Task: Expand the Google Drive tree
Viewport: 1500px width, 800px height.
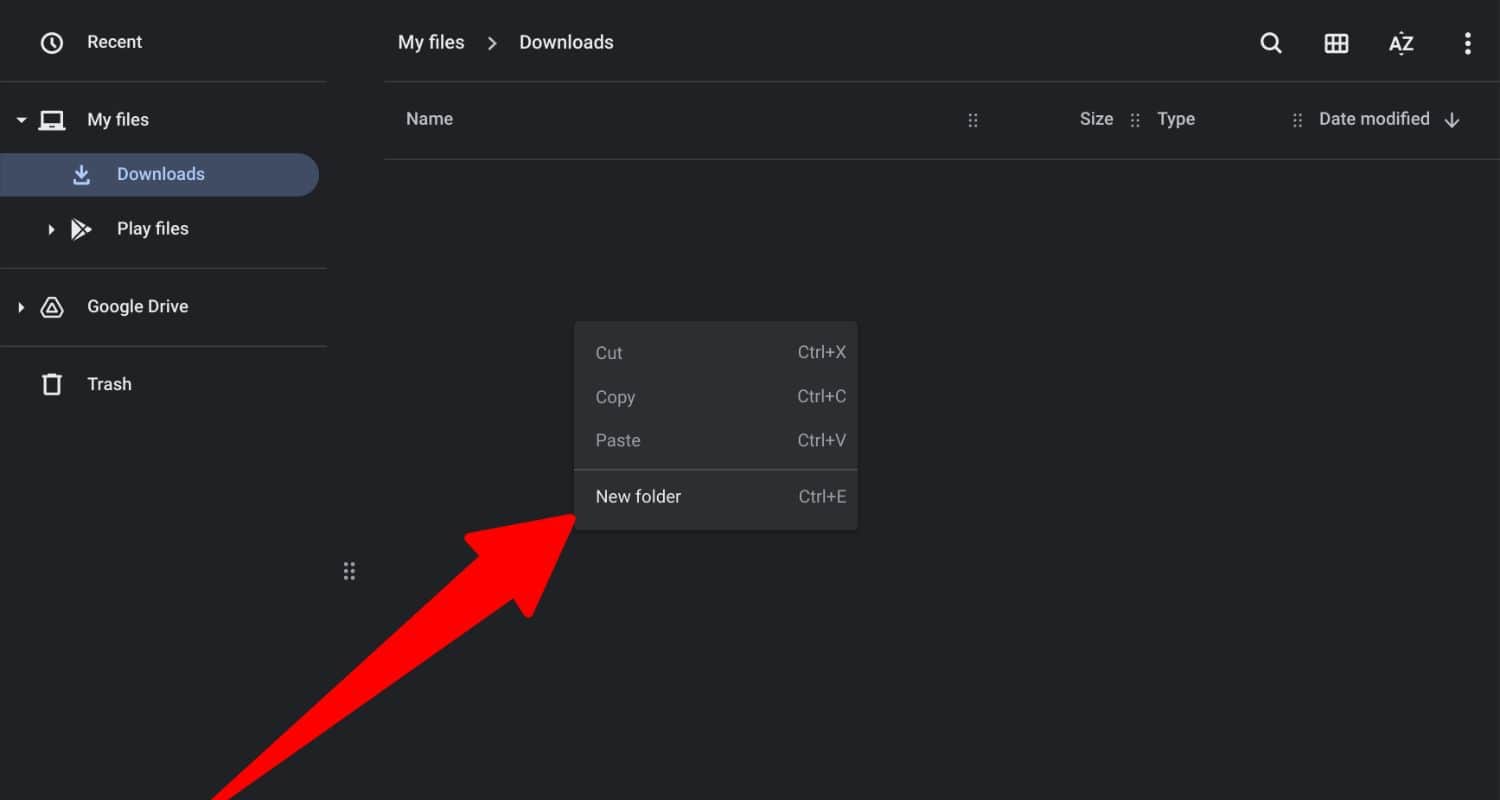Action: tap(21, 307)
